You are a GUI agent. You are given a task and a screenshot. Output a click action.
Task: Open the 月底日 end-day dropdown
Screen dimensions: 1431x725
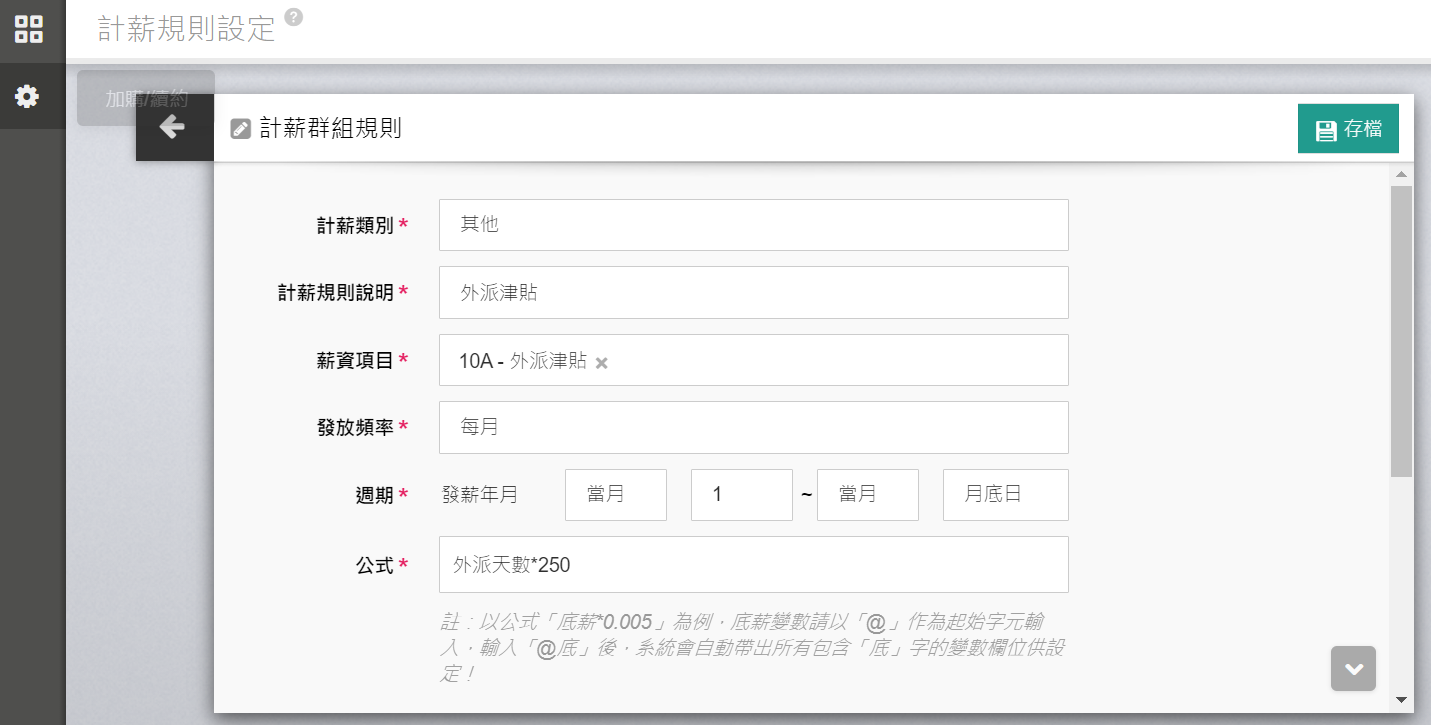click(x=1005, y=495)
